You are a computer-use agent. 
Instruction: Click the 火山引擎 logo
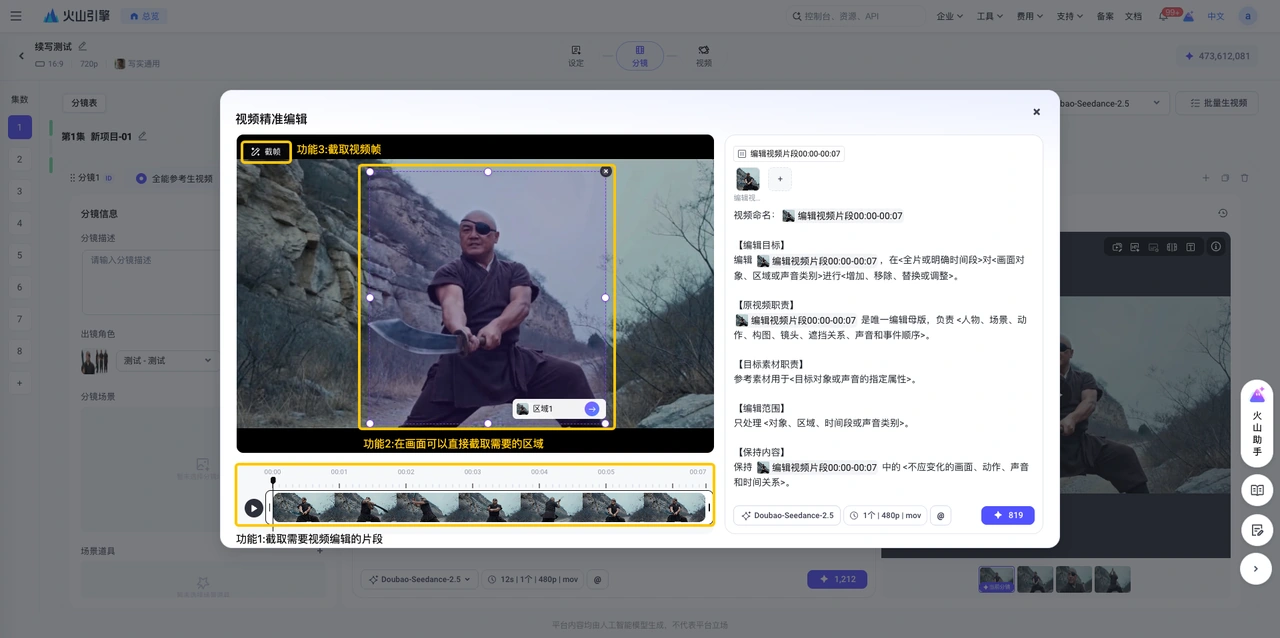pyautogui.click(x=76, y=16)
